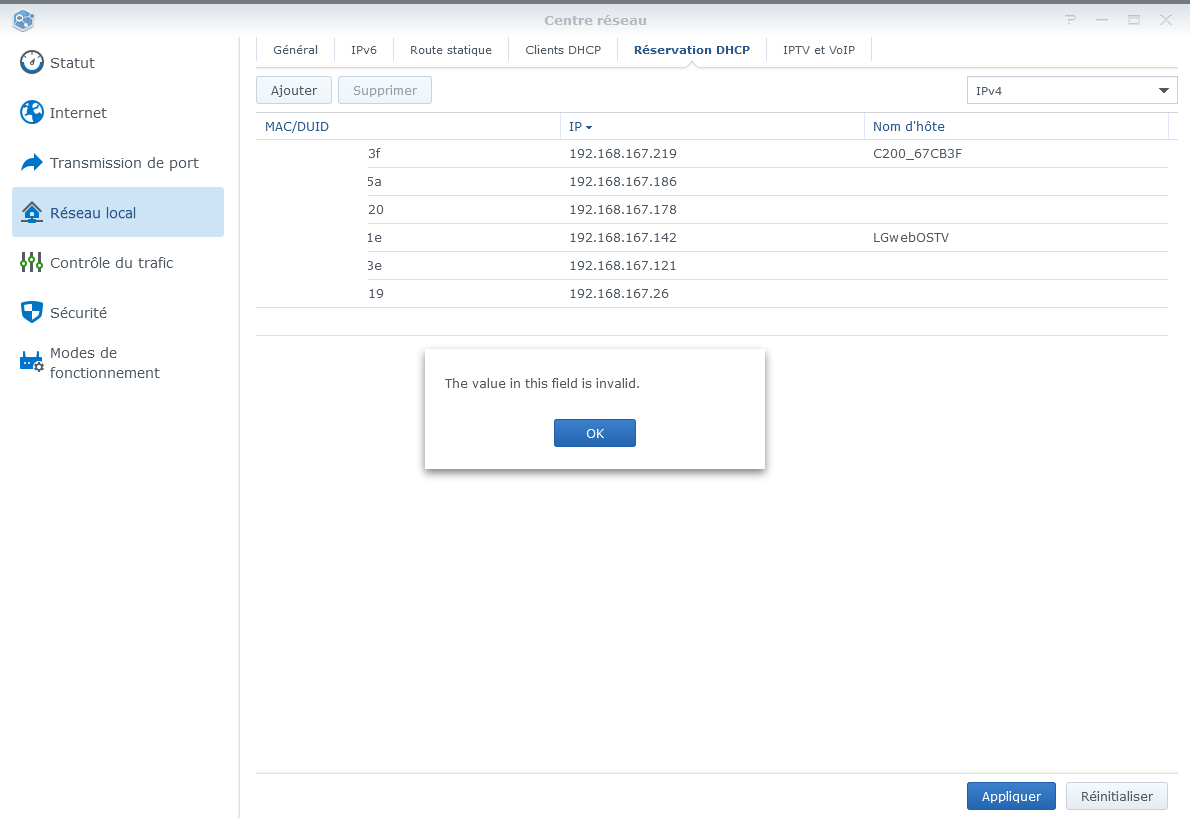Click the Centre réseau app logo icon
1190x818 pixels.
pos(24,20)
